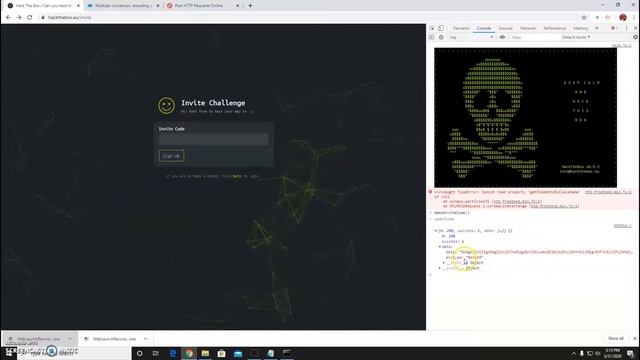Expand the inner __proto__ Object under data
The image size is (640, 360).
pos(444,263)
